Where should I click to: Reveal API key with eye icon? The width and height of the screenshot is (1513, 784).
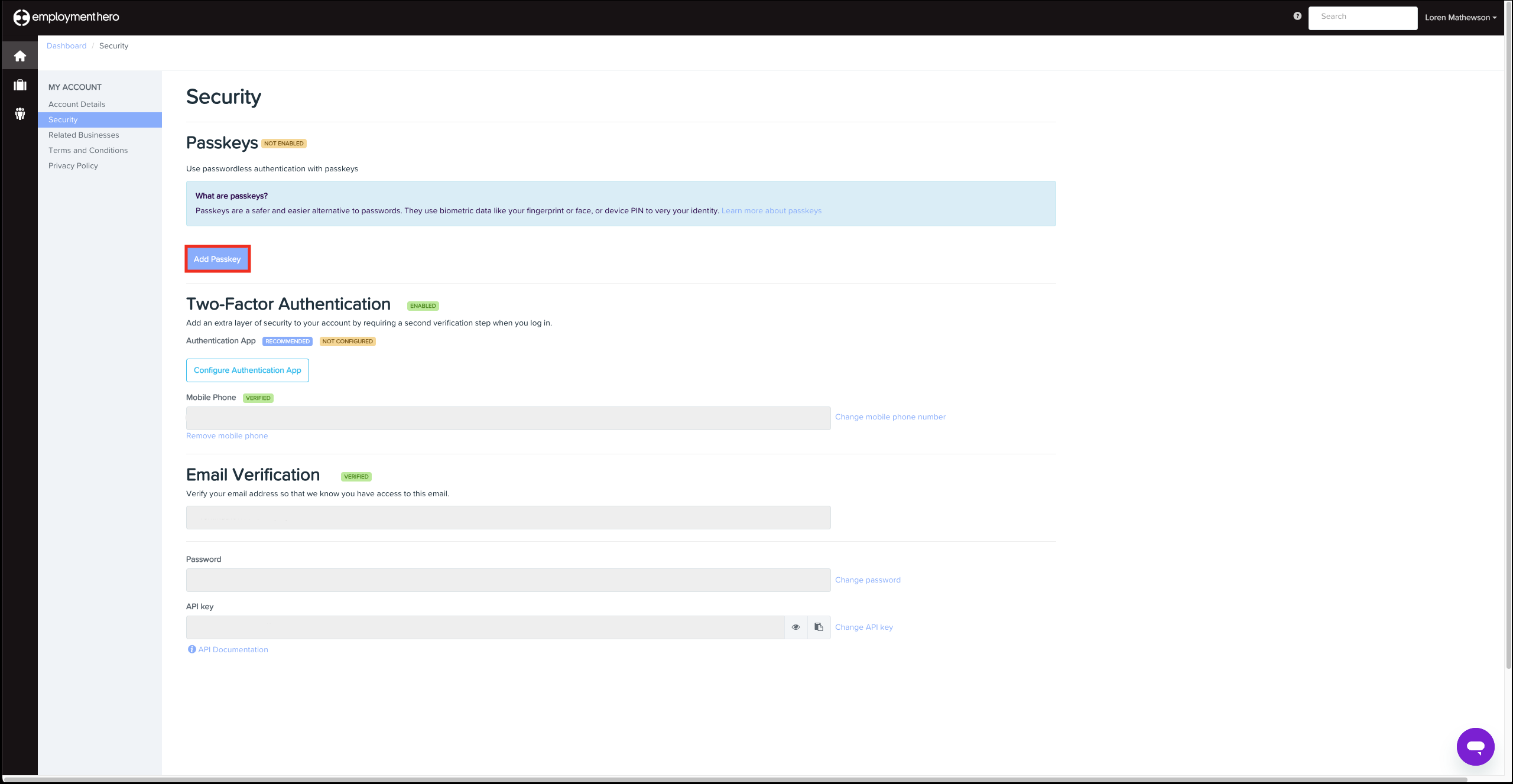pyautogui.click(x=796, y=627)
